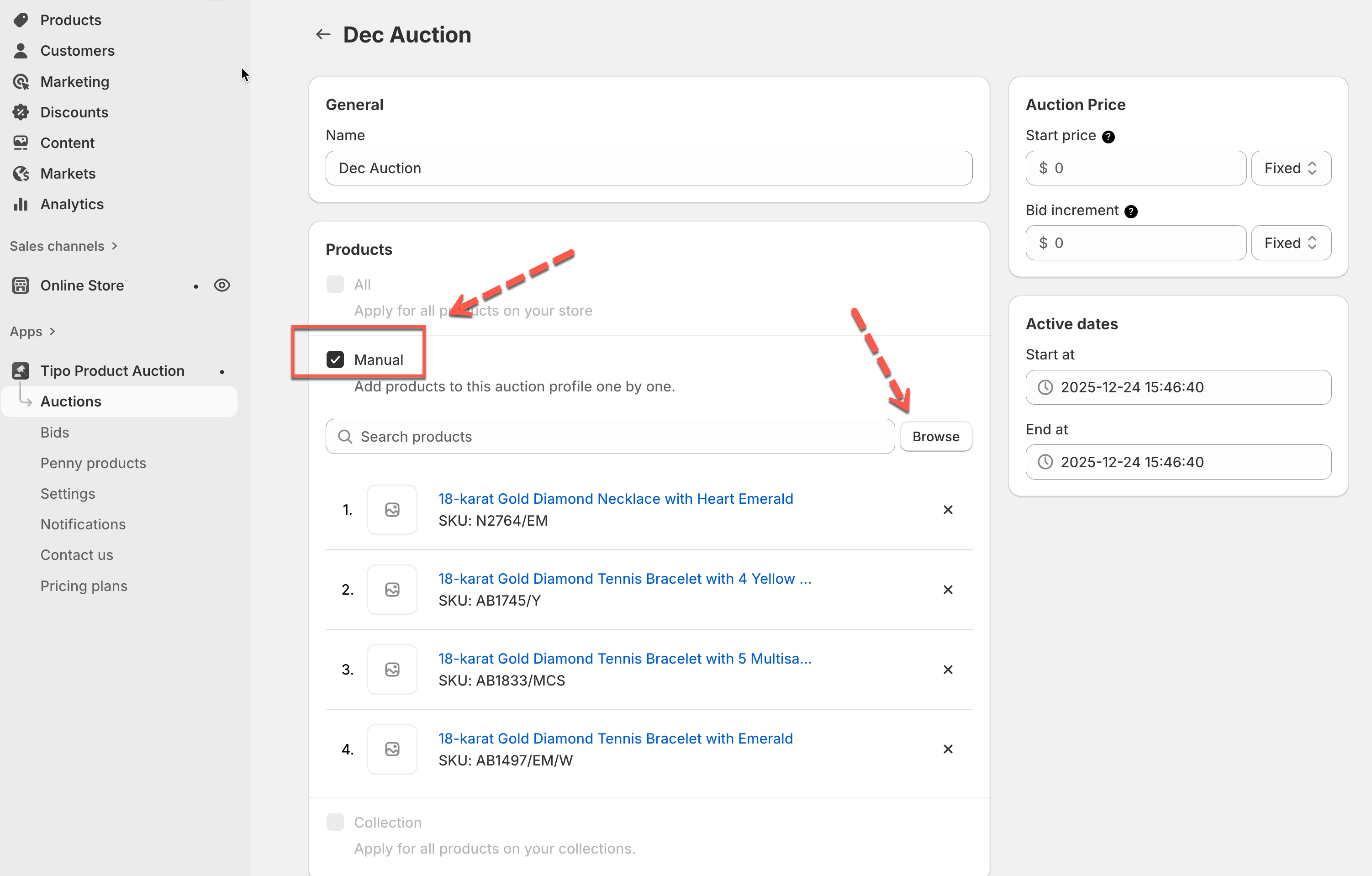1372x876 pixels.
Task: Click the Start price help icon
Action: click(1108, 137)
